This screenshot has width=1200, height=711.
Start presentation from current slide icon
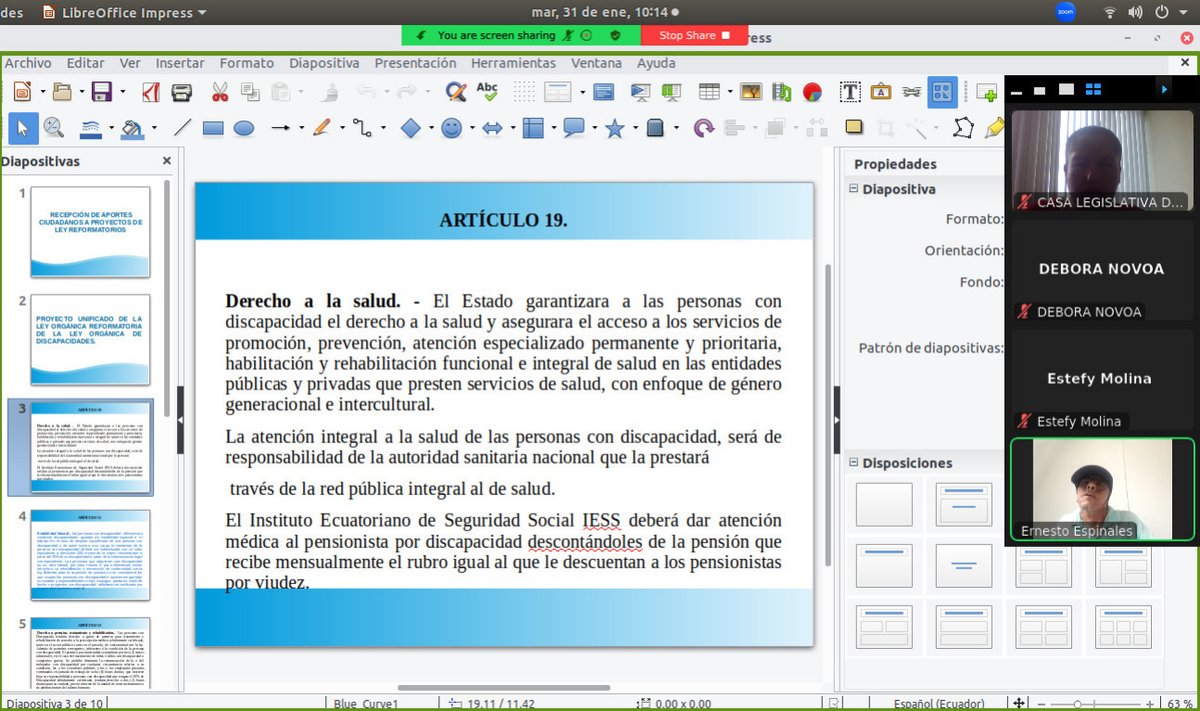[x=671, y=92]
